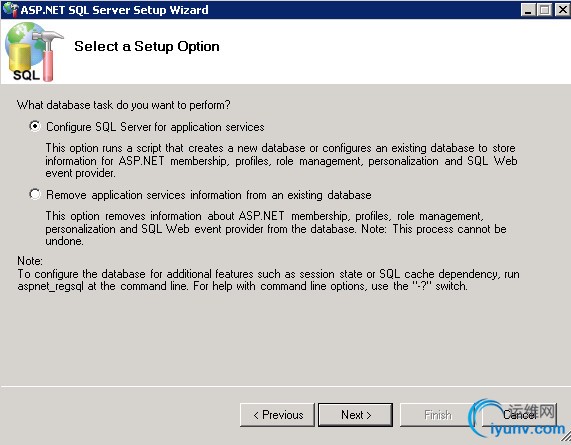Go back with the Previous button
571x445 pixels.
pyautogui.click(x=277, y=415)
